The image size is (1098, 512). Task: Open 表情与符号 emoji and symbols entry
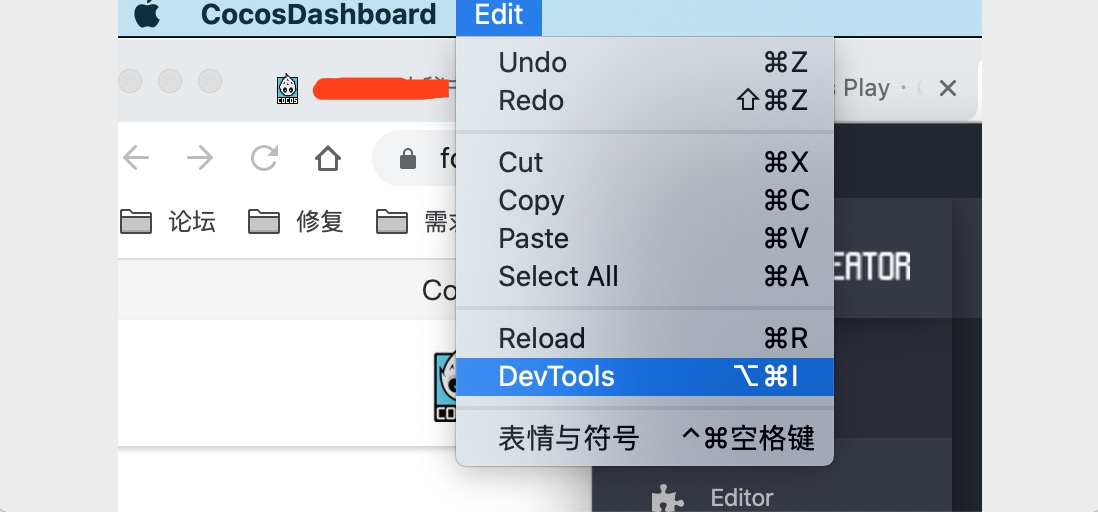(x=645, y=439)
